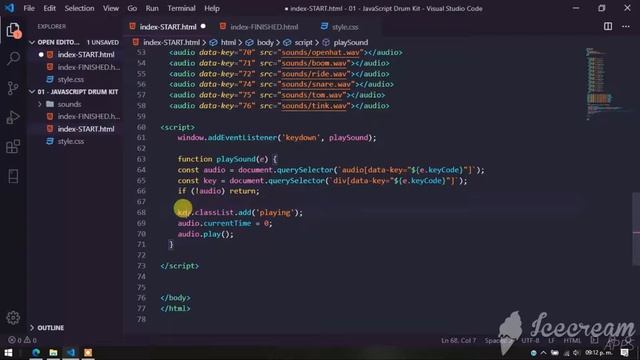Click the VS Code taskbar icon
Viewport: 640px width, 360px height.
click(x=71, y=352)
